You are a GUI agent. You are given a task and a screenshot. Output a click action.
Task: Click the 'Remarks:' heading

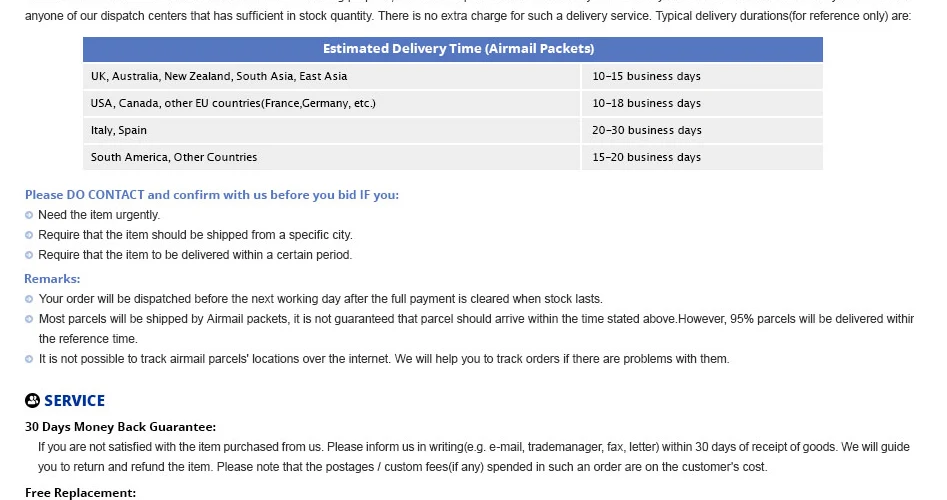(52, 278)
